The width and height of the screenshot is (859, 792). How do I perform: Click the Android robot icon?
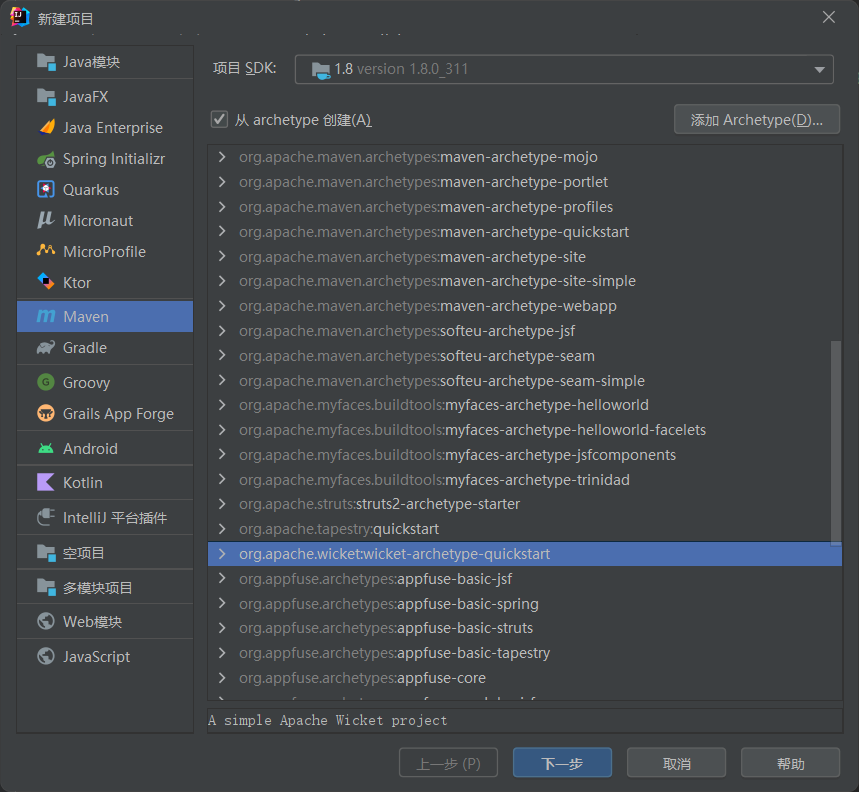tap(46, 449)
